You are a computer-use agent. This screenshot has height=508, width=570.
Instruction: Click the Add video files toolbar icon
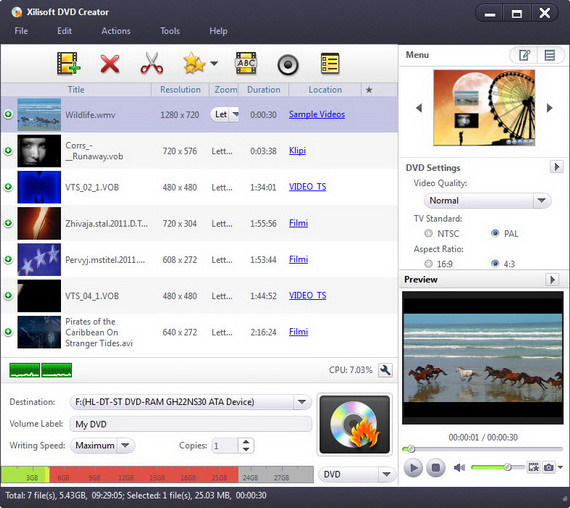(68, 64)
